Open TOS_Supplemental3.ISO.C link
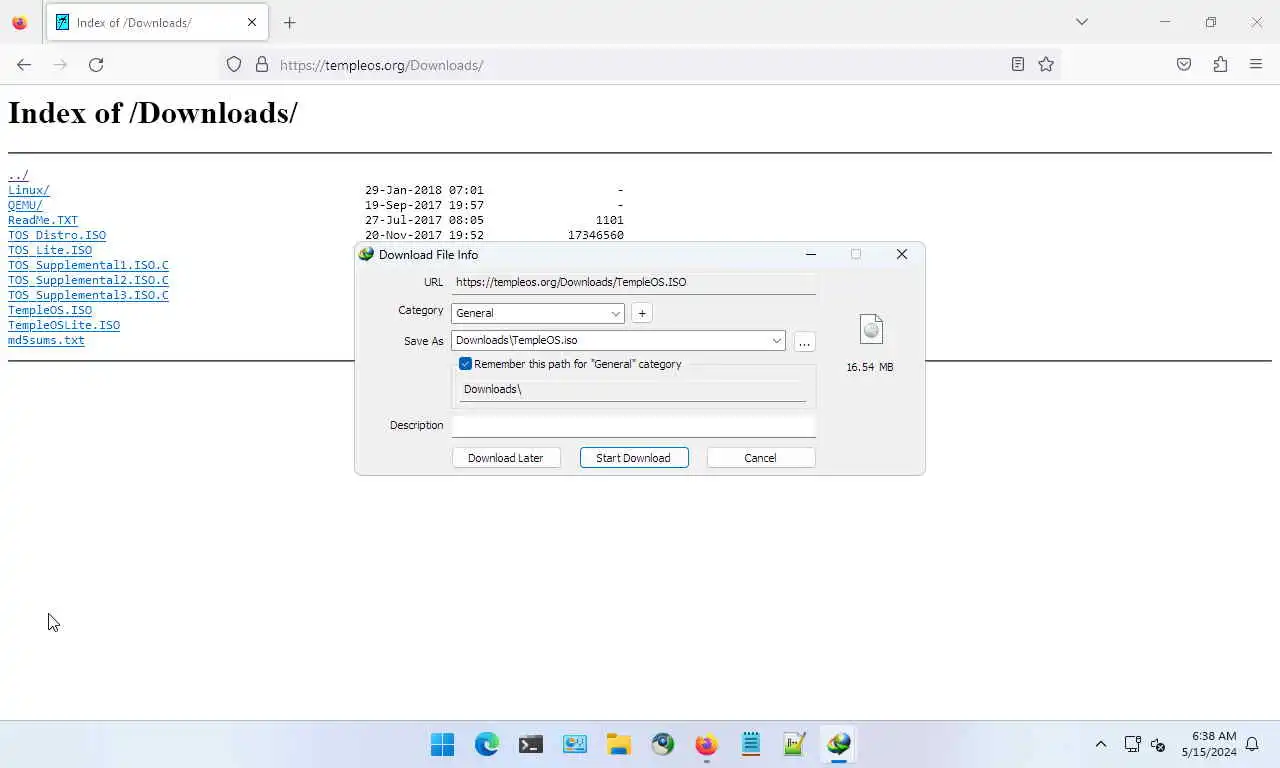This screenshot has height=768, width=1280. pos(88,295)
